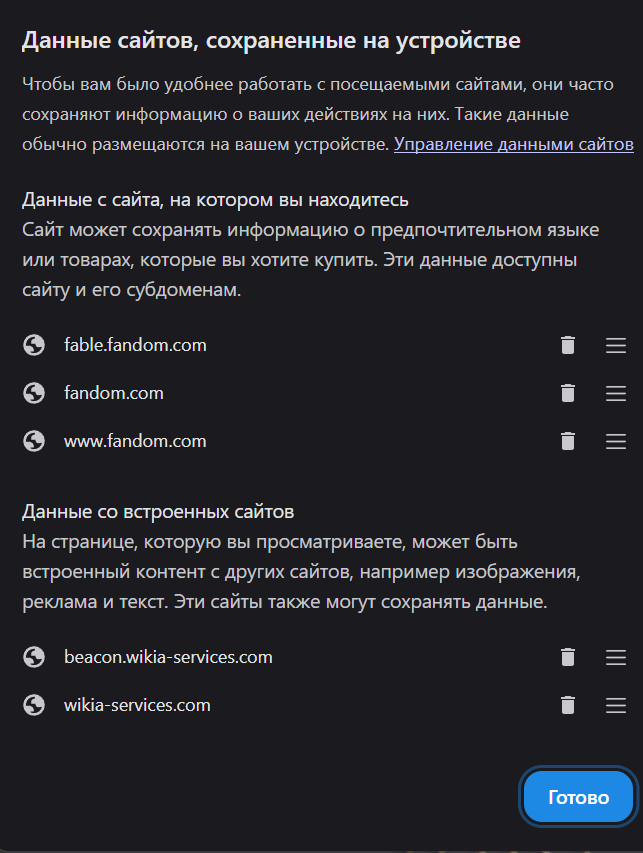The height and width of the screenshot is (853, 643).
Task: Click globe icon beside beacon.wikia-services.com
Action: (34, 657)
